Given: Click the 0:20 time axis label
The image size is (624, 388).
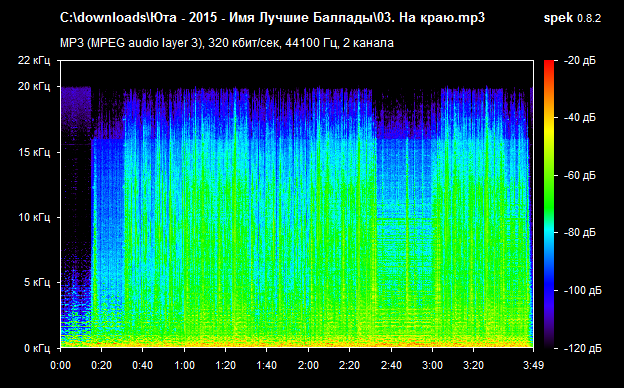Looking at the screenshot, I should pos(101,365).
